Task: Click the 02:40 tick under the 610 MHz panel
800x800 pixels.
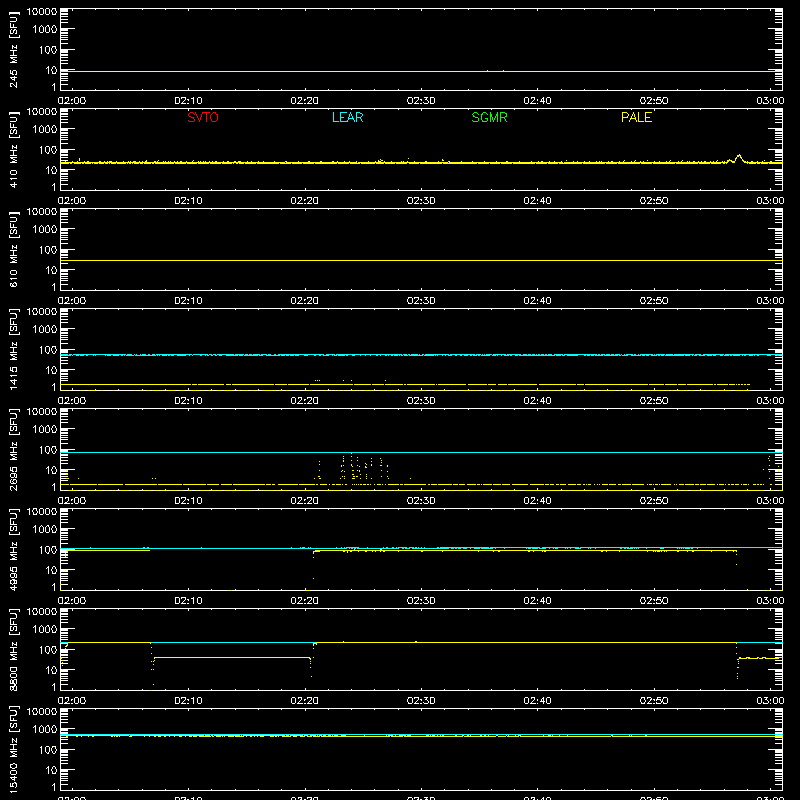Action: [x=537, y=301]
